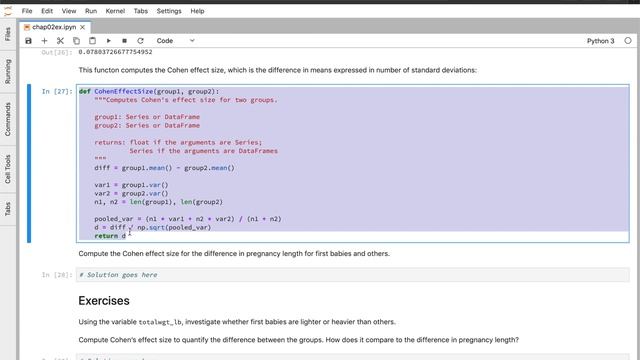This screenshot has height=360, width=640.
Task: Click the Python 3 kernel name
Action: (600, 41)
